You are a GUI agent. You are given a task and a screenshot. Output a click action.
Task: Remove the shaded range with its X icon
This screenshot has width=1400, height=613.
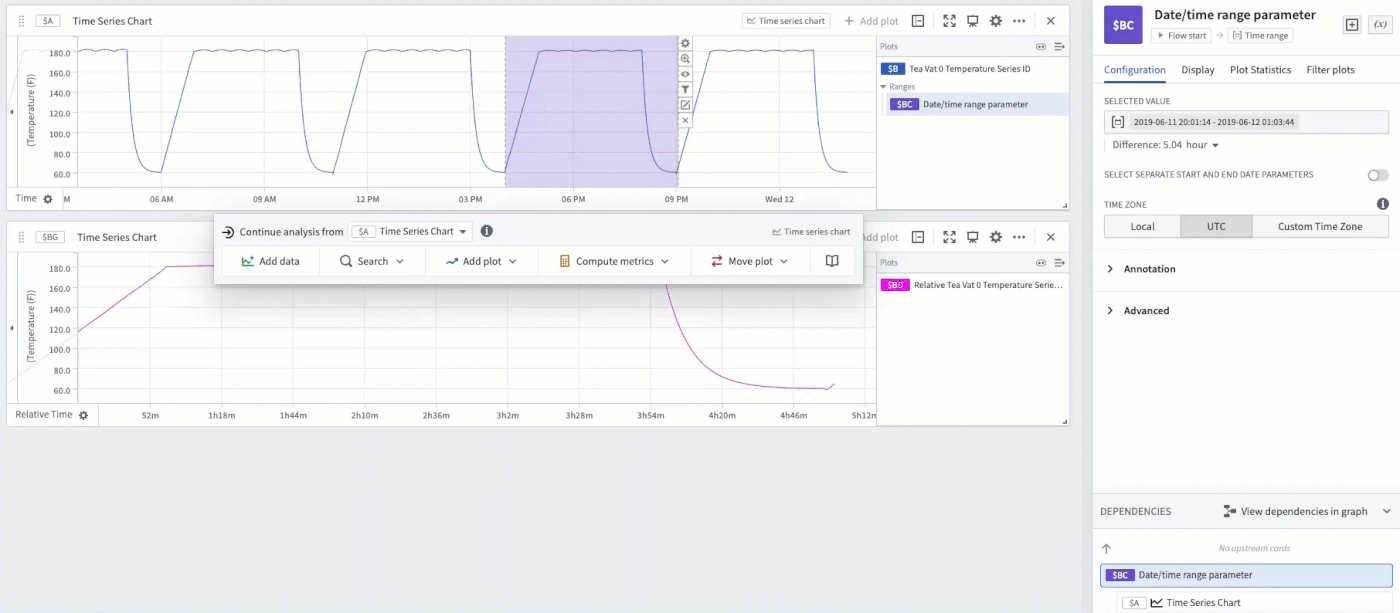(685, 120)
